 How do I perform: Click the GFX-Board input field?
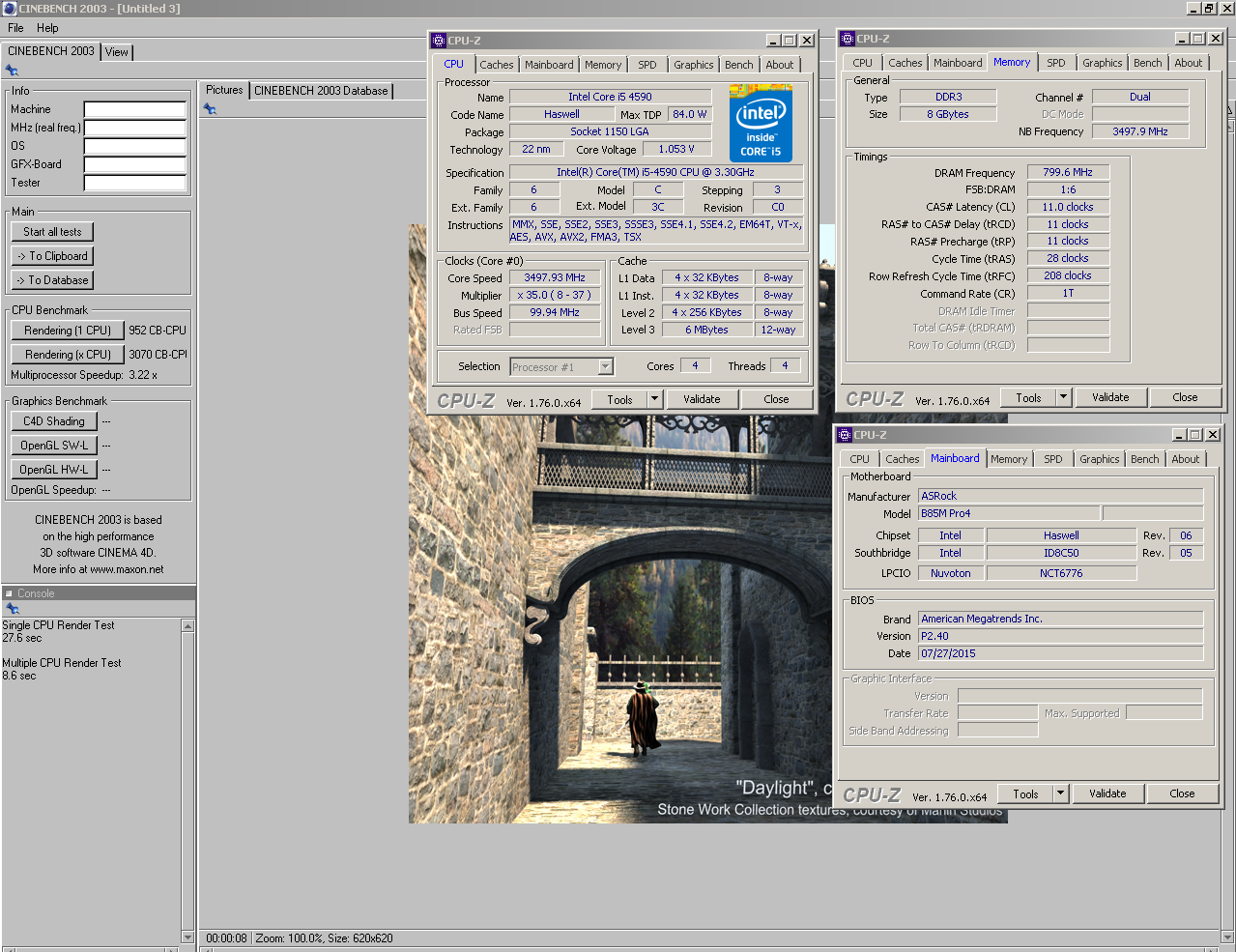point(135,164)
